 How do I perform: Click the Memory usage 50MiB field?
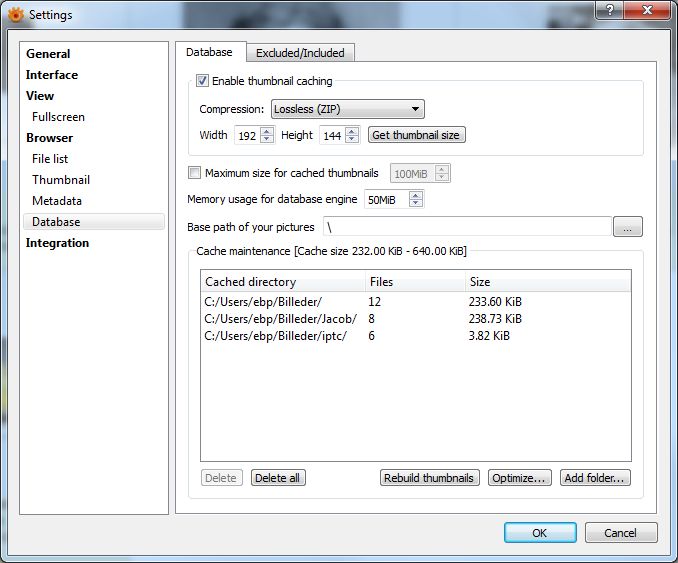coord(387,200)
